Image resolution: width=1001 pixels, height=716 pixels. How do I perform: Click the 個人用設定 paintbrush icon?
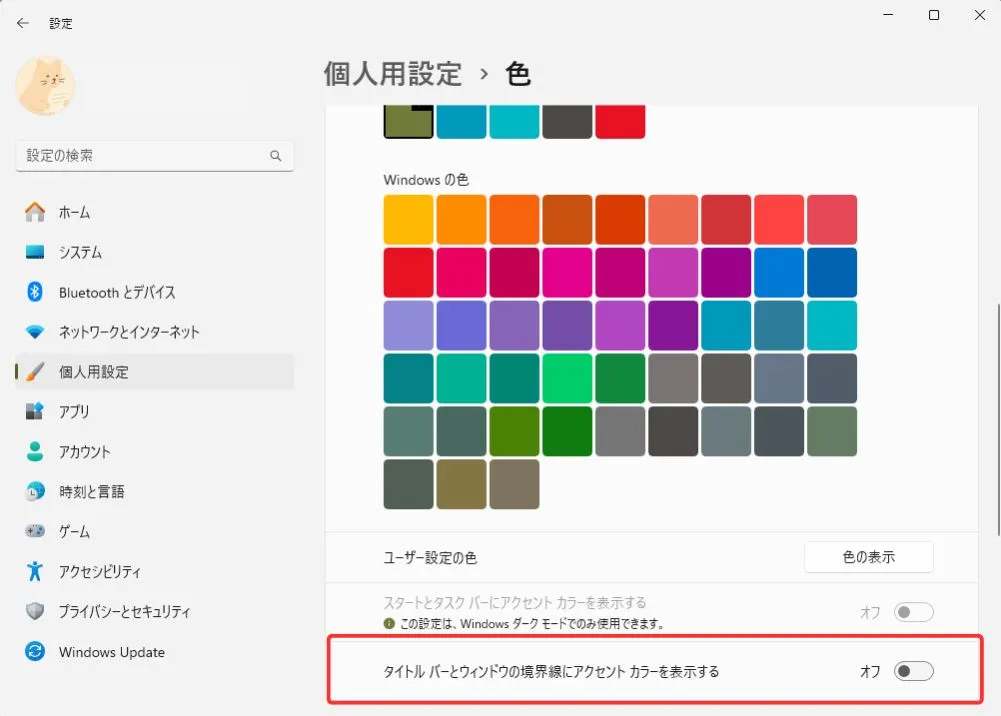35,371
